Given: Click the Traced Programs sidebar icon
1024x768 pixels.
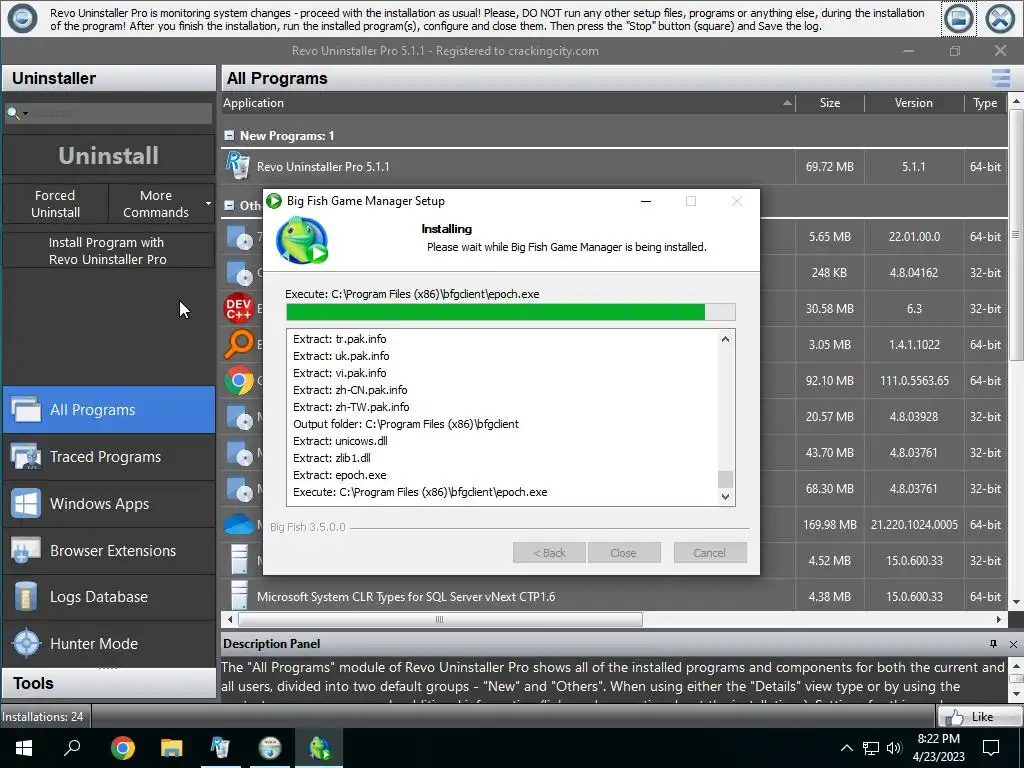Looking at the screenshot, I should [26, 456].
